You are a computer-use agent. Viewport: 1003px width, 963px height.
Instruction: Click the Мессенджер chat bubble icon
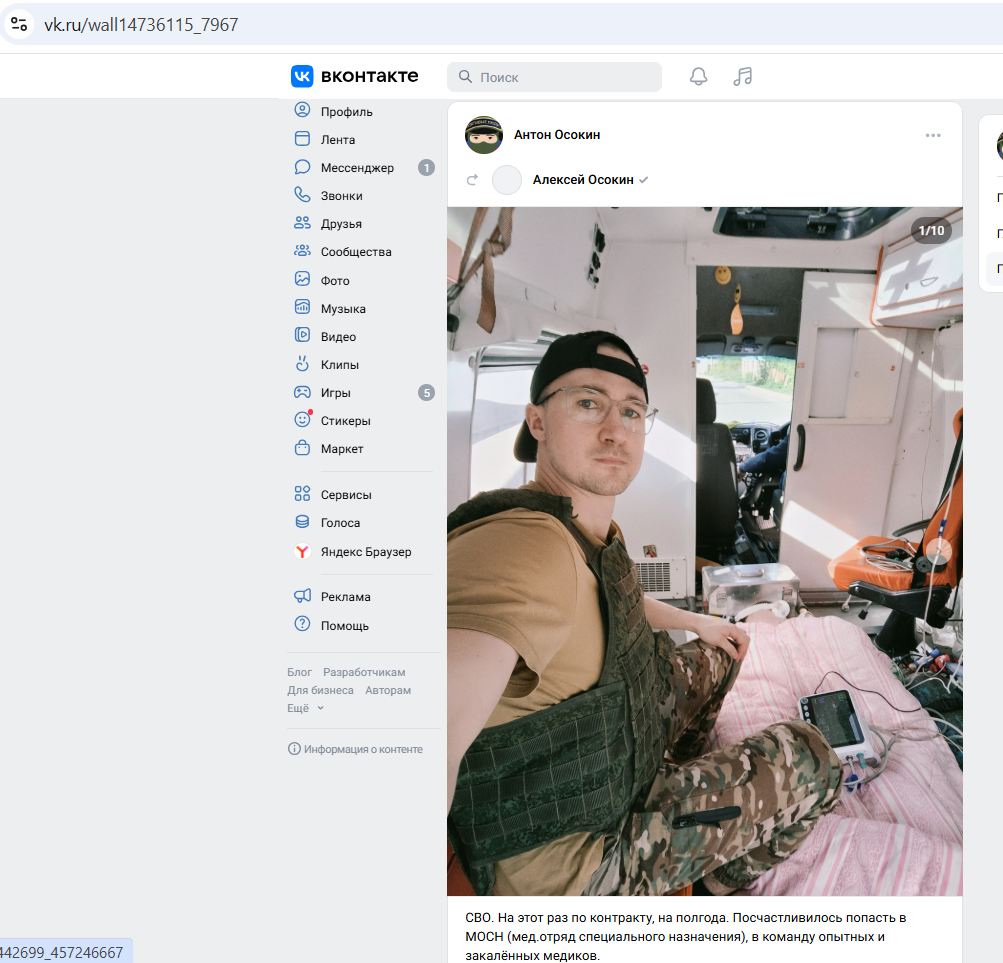[x=302, y=167]
